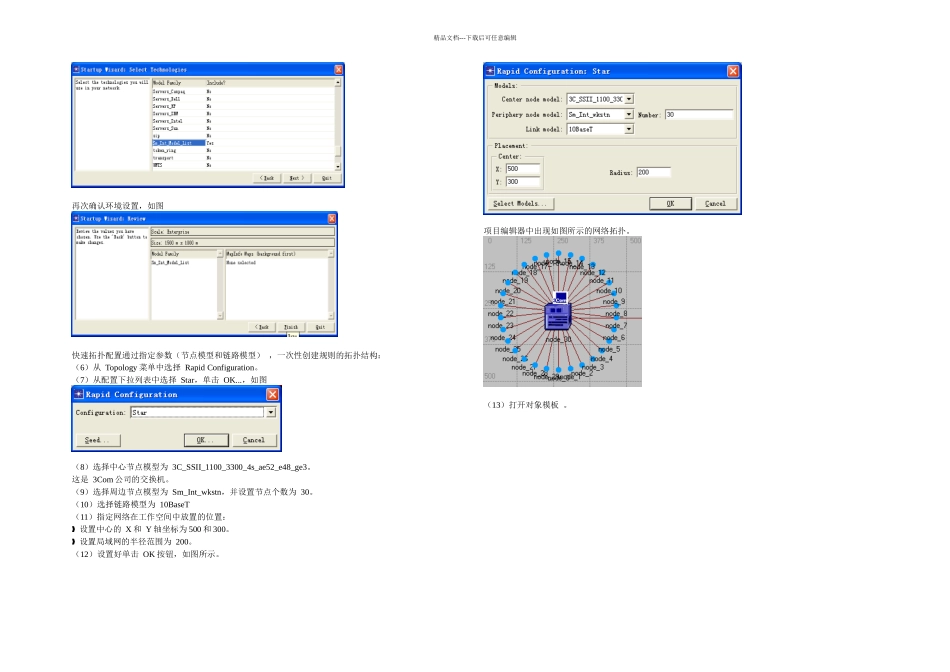The height and width of the screenshot is (672, 950).
Task: Click Rapid Configuration dialog title icon
Action: [78, 394]
